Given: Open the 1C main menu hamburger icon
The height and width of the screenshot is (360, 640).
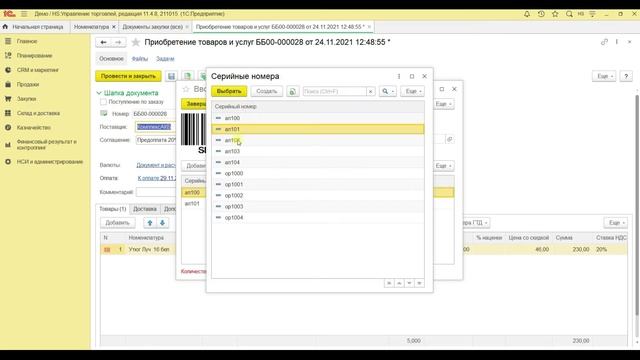Looking at the screenshot, I should coord(24,14).
